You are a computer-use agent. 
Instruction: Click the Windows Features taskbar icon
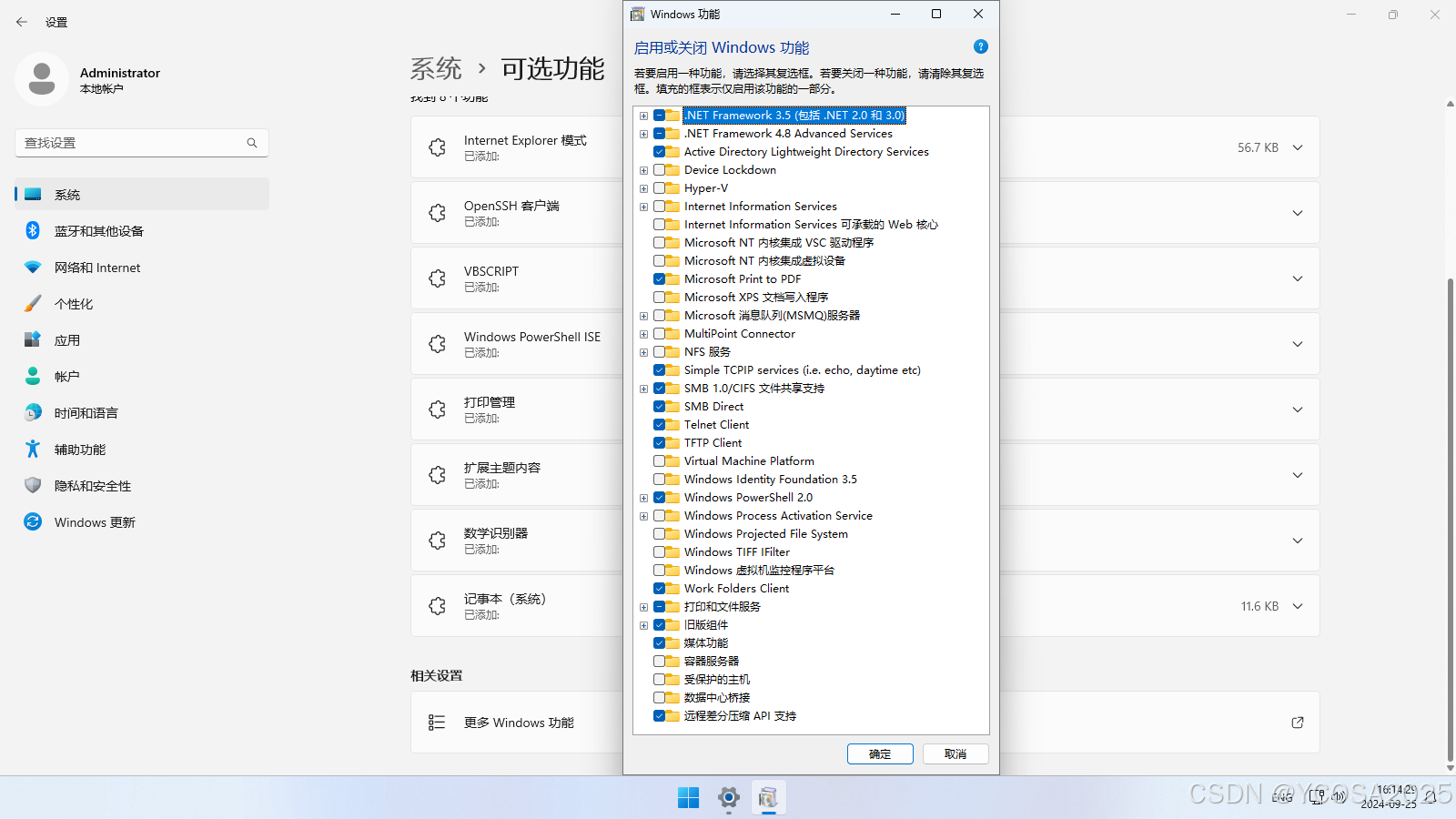[x=769, y=798]
